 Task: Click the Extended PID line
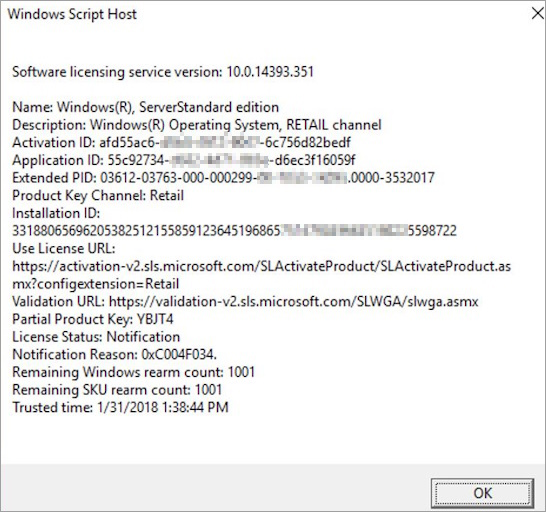[x=223, y=178]
